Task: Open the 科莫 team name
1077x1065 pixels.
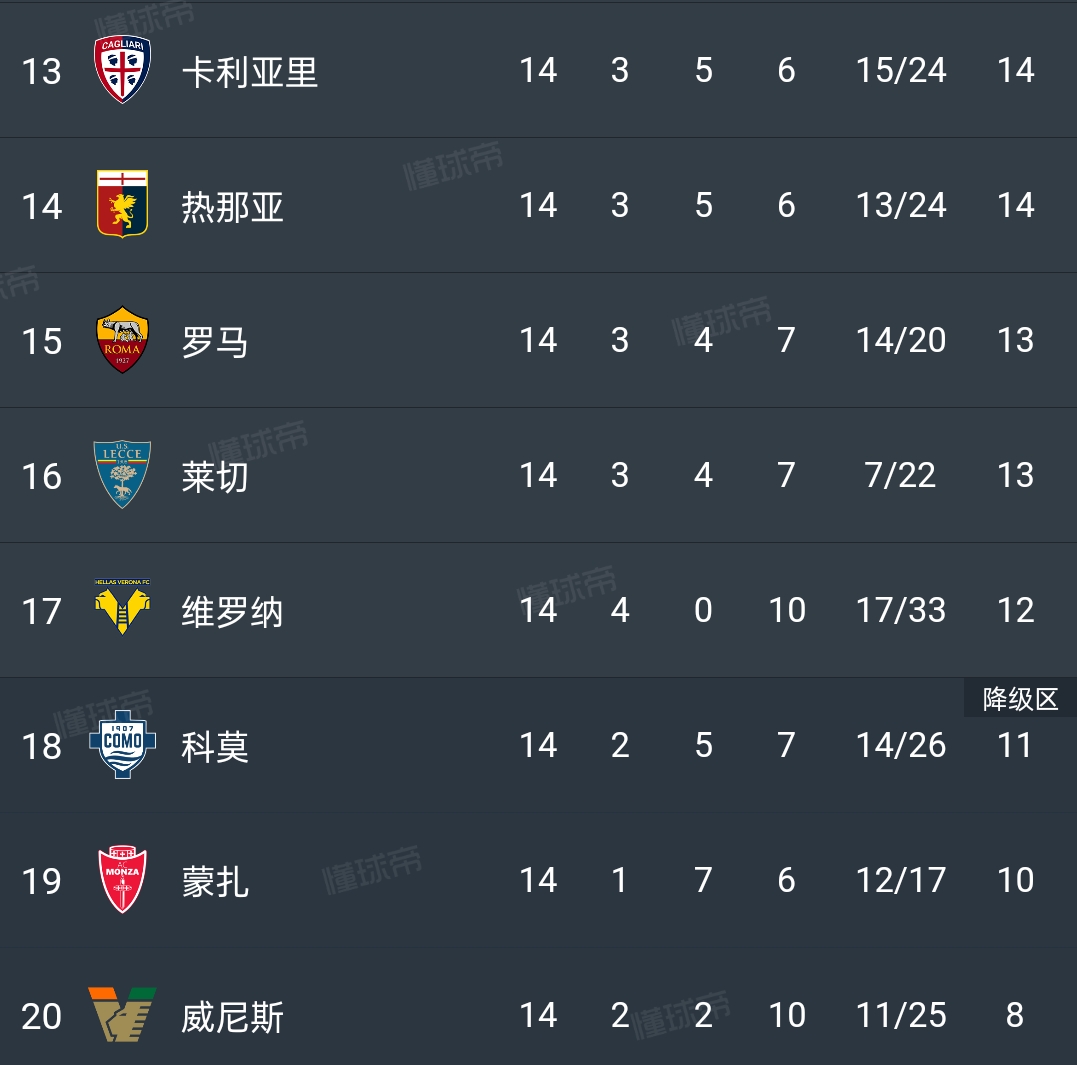Action: 215,747
